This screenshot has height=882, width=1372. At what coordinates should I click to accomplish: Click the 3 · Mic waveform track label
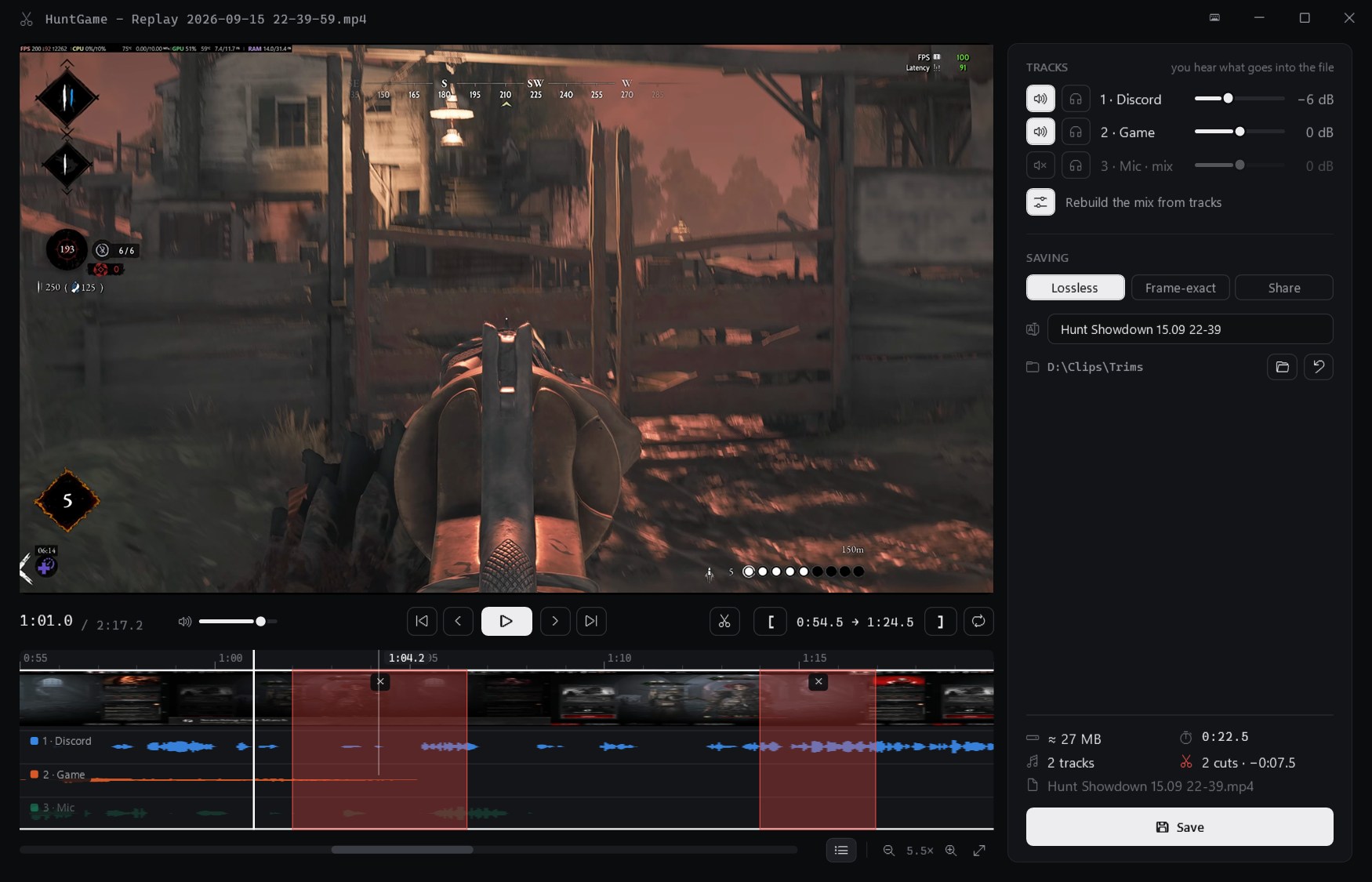[53, 808]
